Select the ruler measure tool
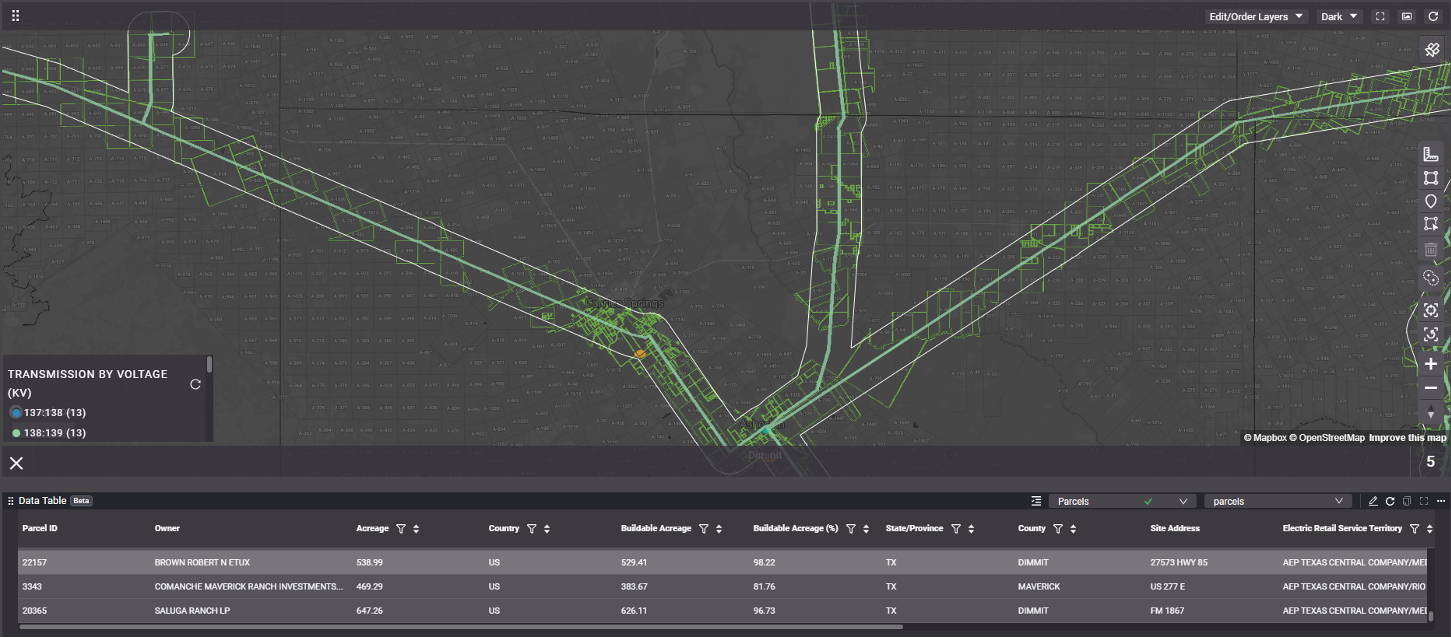 [1430, 155]
